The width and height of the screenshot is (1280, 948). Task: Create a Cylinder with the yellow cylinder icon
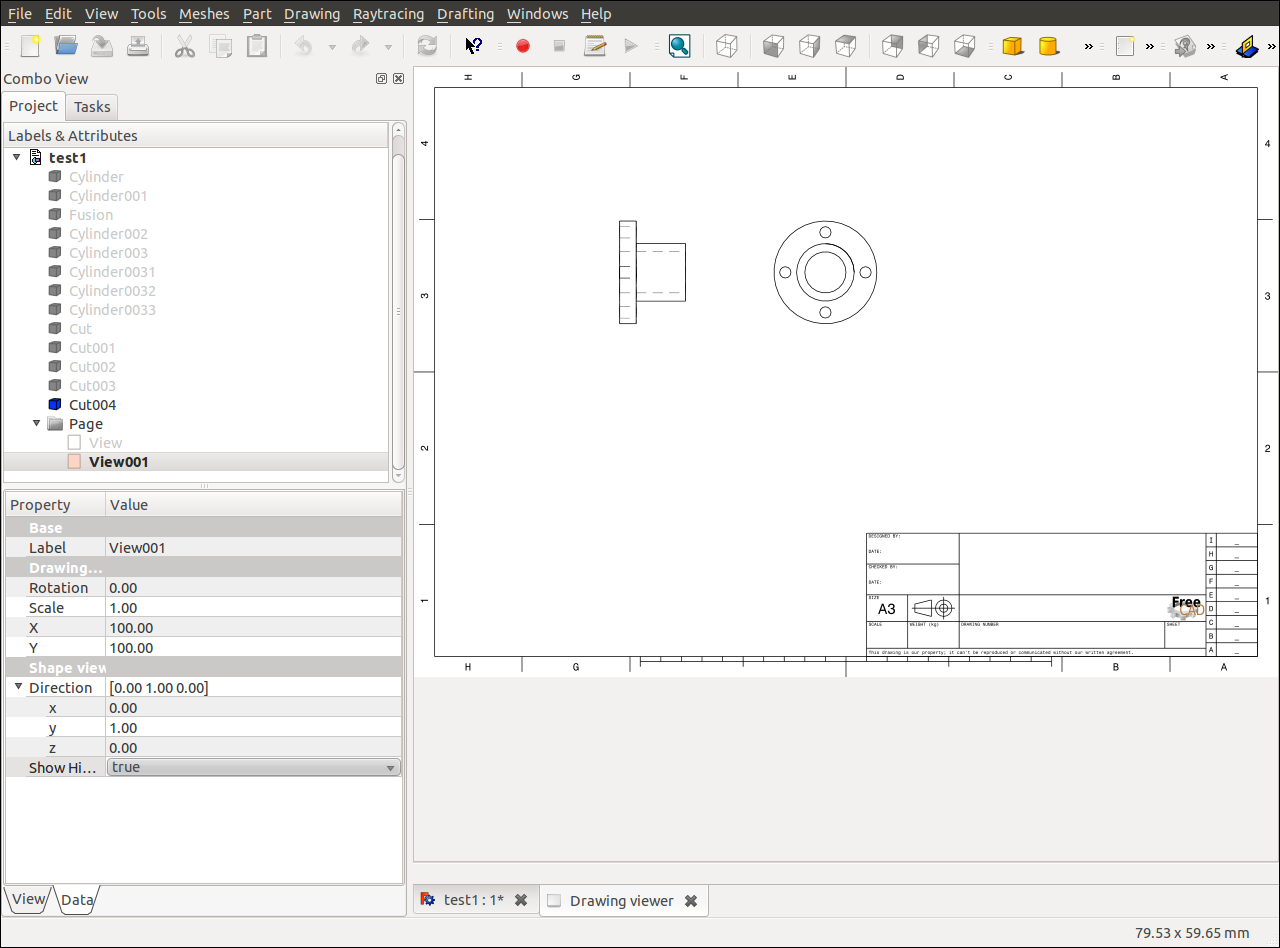1049,46
